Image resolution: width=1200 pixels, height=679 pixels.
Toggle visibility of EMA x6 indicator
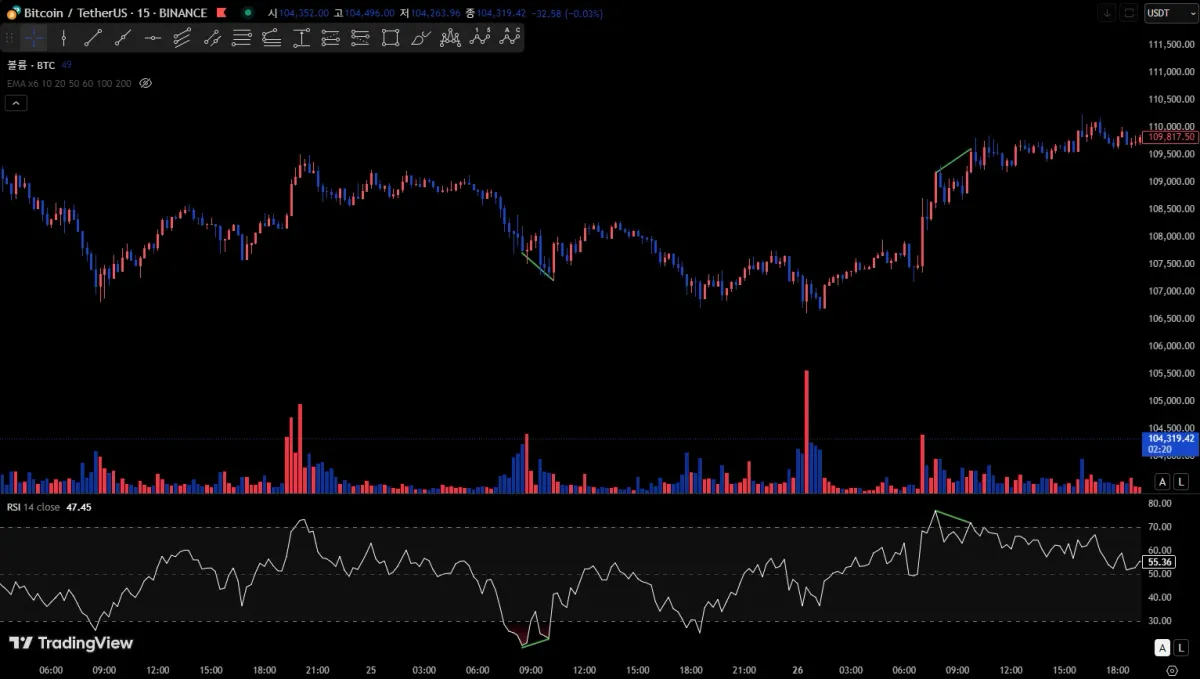(x=145, y=83)
